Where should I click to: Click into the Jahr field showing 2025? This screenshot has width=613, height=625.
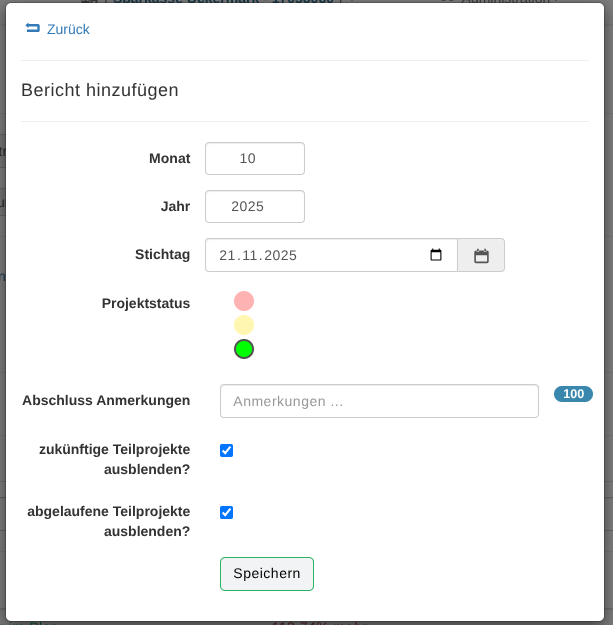pyautogui.click(x=255, y=207)
